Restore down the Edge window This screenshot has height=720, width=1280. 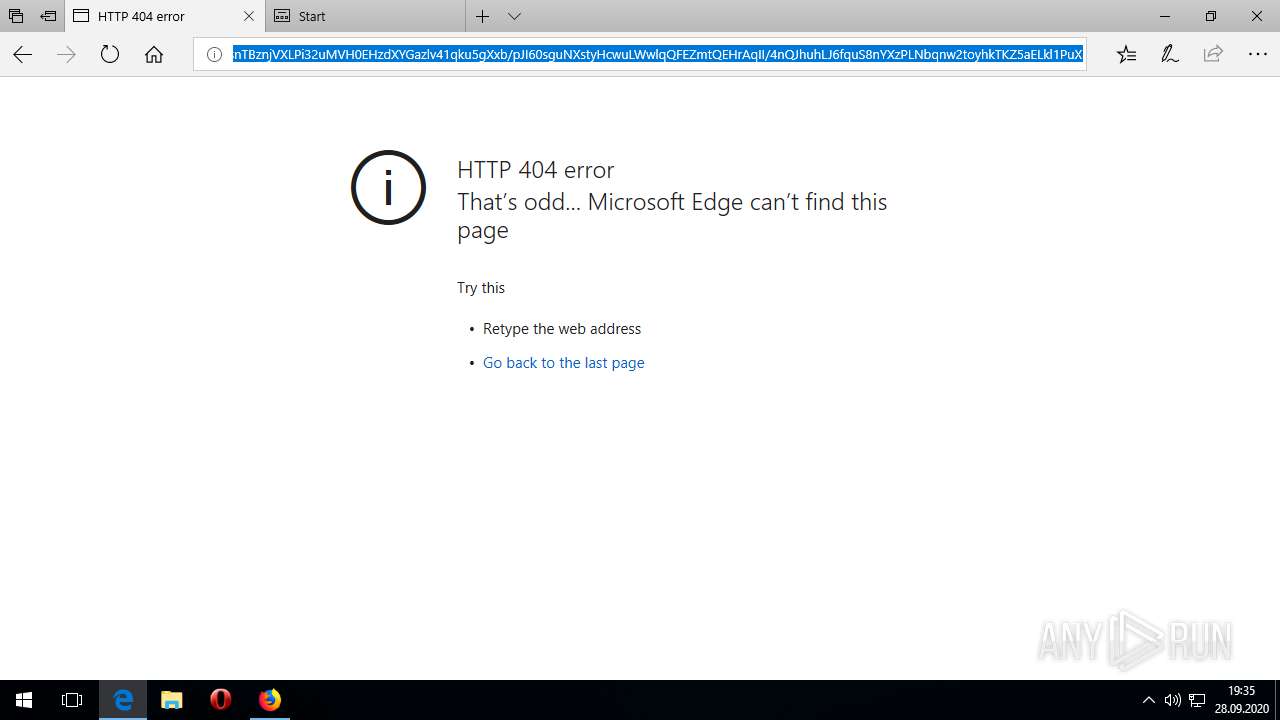1211,16
